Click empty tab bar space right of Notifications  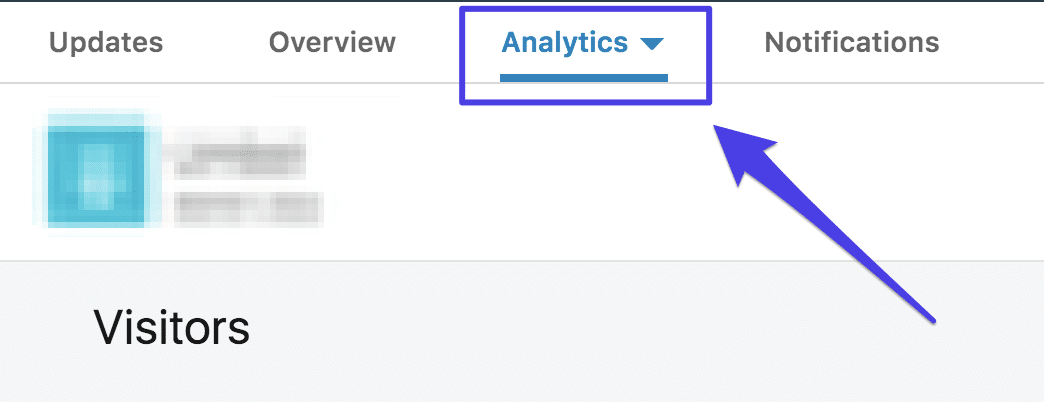click(x=995, y=43)
